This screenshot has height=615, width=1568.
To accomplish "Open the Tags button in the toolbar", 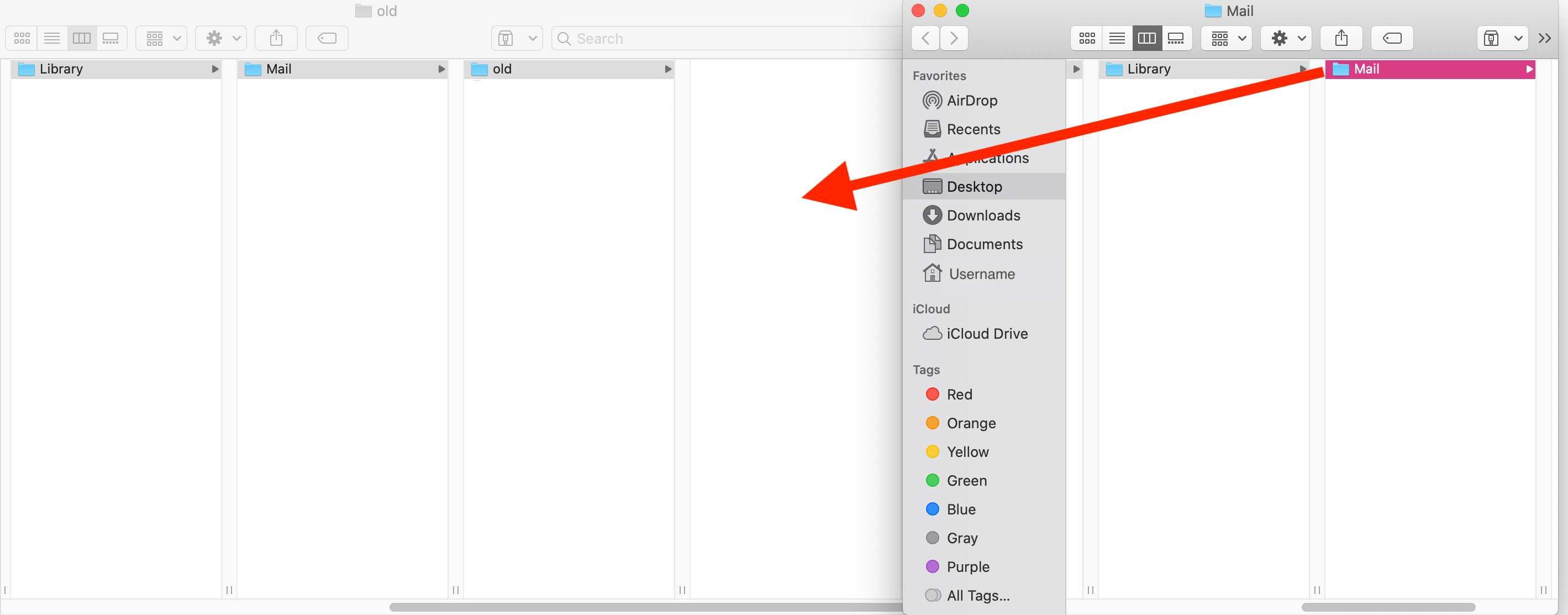I will 1392,38.
